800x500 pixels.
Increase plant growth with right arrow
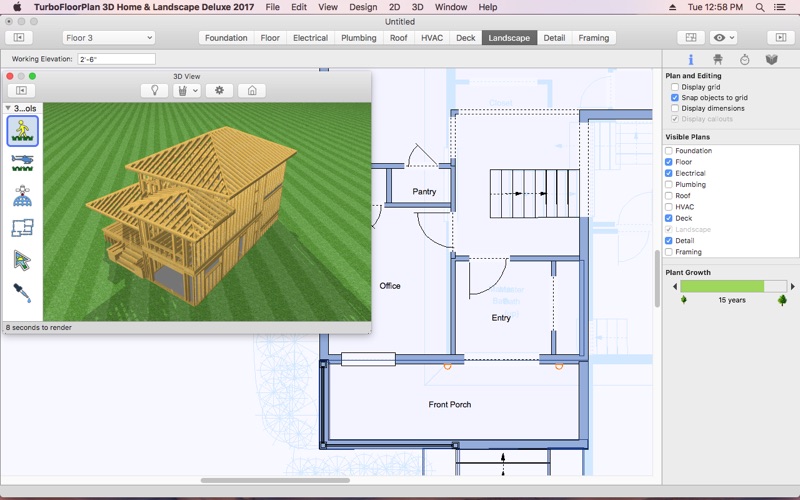792,286
